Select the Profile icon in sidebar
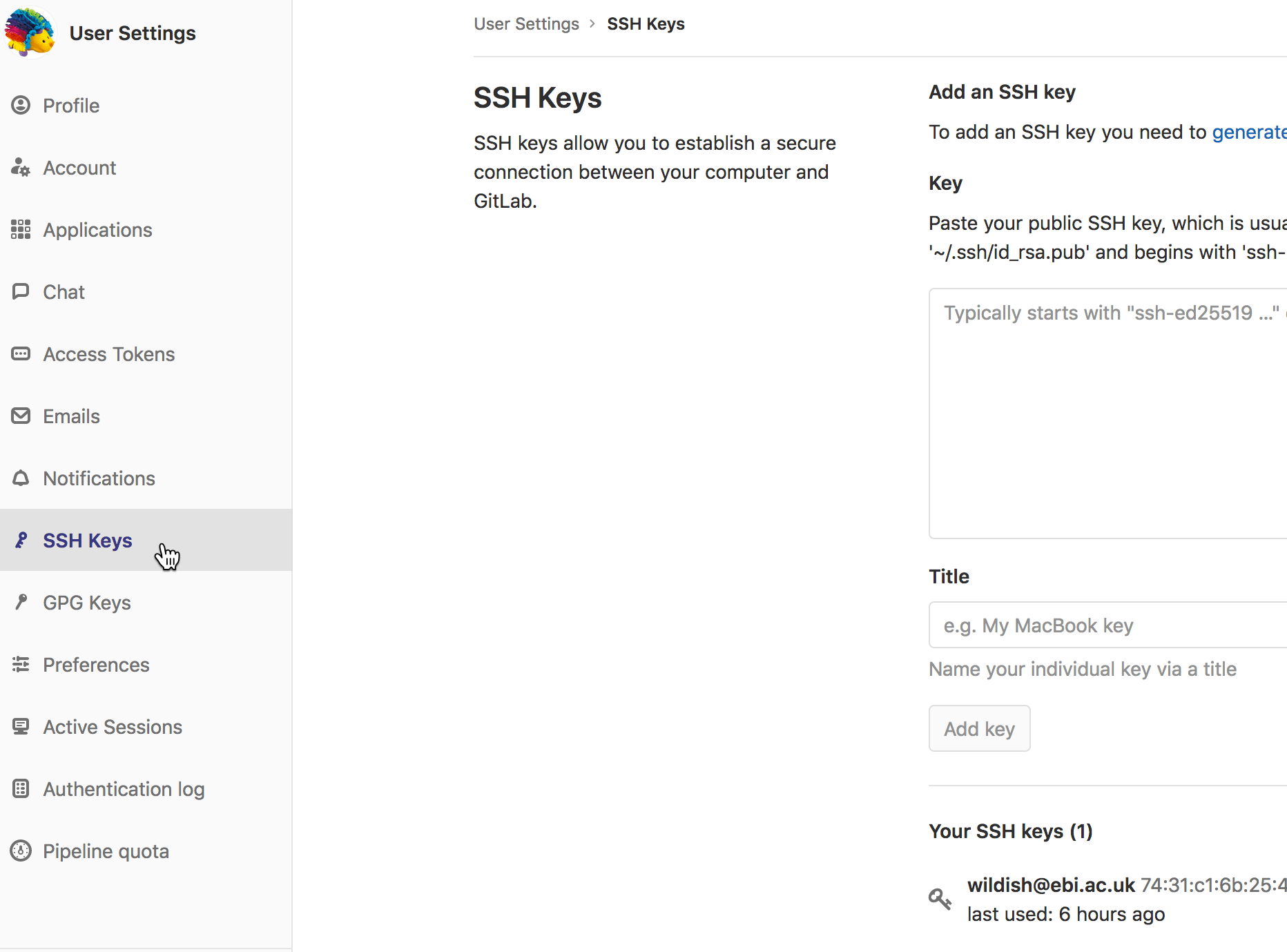1287x952 pixels. point(20,105)
